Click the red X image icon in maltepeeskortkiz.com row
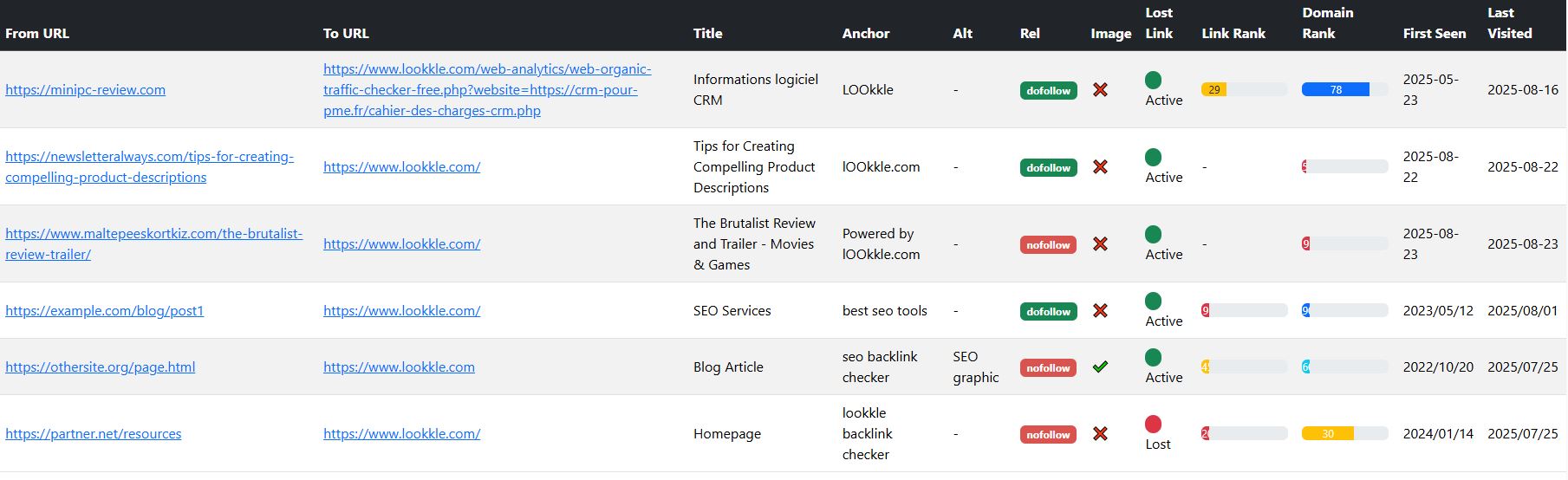 [1100, 243]
